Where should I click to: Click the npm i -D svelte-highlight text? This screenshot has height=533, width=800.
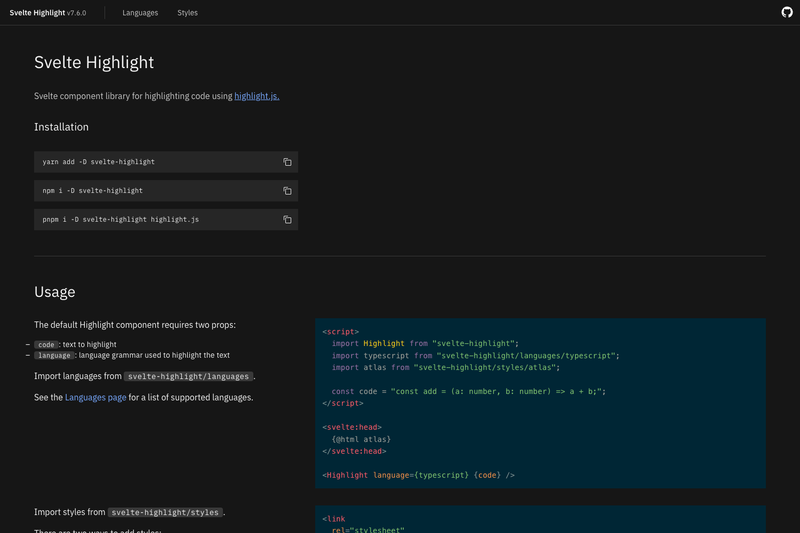92,191
